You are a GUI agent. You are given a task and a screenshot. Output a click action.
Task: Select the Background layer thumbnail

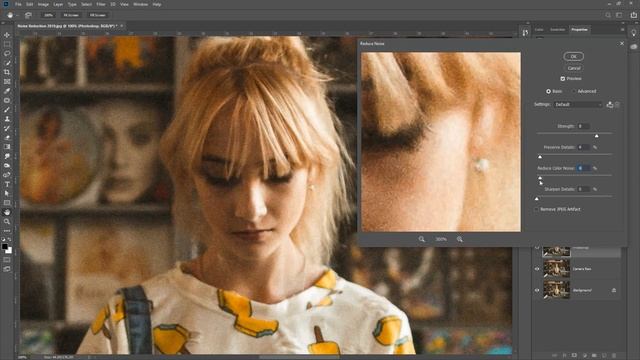[556, 290]
